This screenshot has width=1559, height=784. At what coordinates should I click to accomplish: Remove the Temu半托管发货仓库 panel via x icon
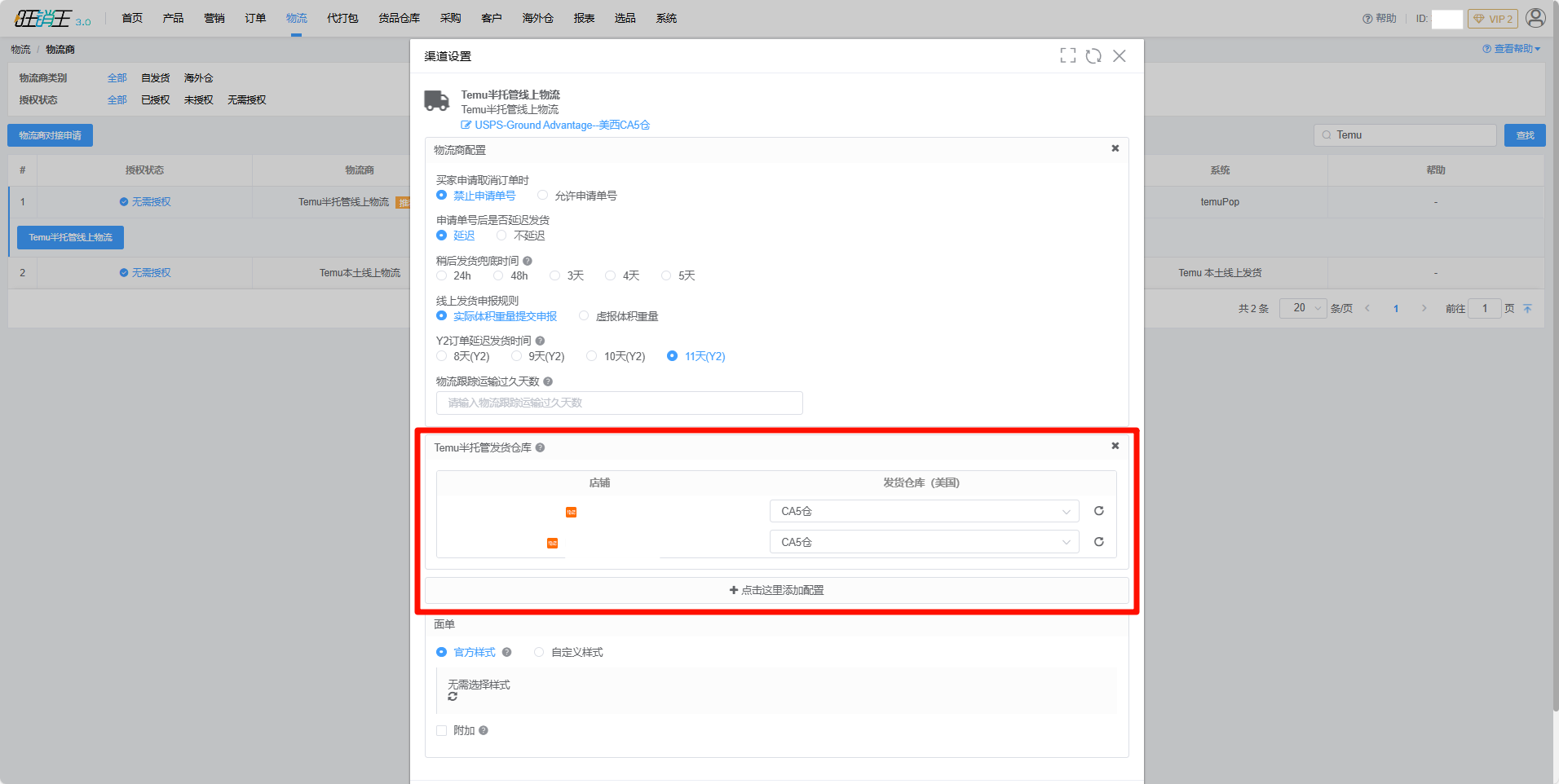pyautogui.click(x=1115, y=446)
